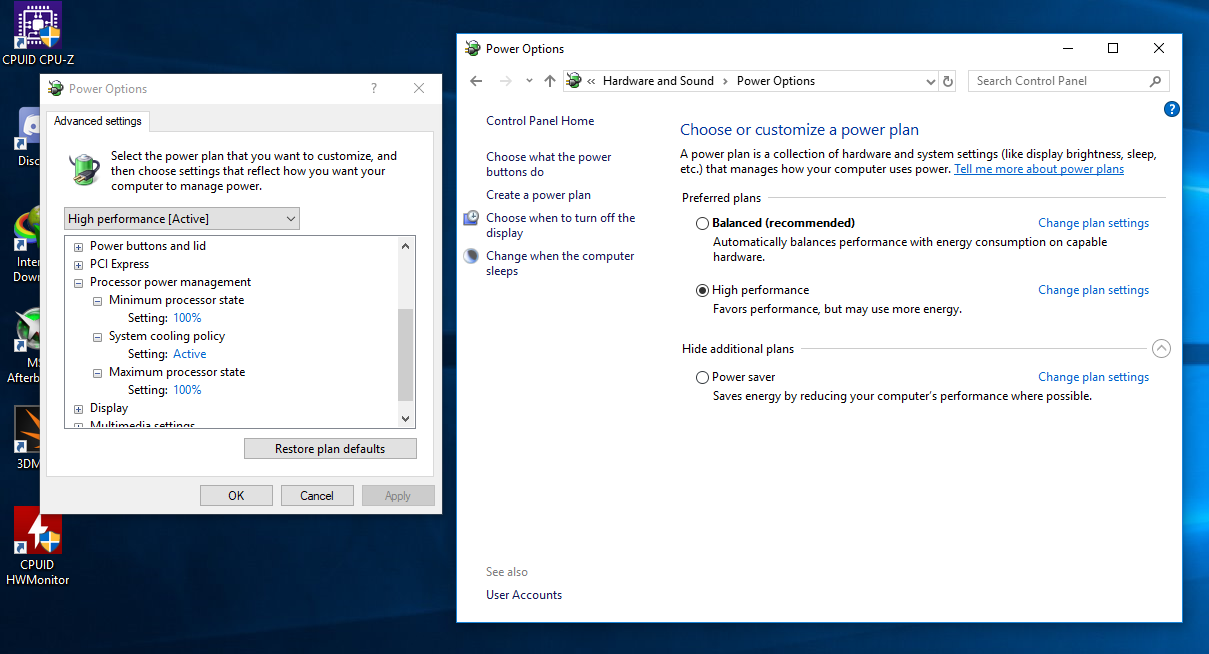Select the Advanced settings tab
This screenshot has width=1209, height=654.
pyautogui.click(x=98, y=121)
